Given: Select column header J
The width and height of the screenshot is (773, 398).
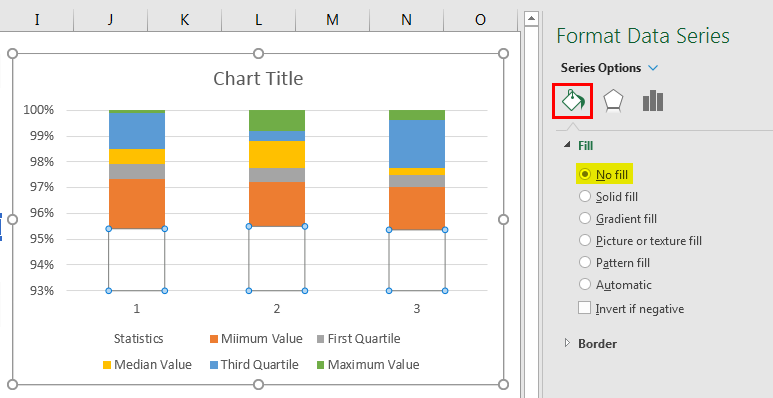Looking at the screenshot, I should click(110, 19).
